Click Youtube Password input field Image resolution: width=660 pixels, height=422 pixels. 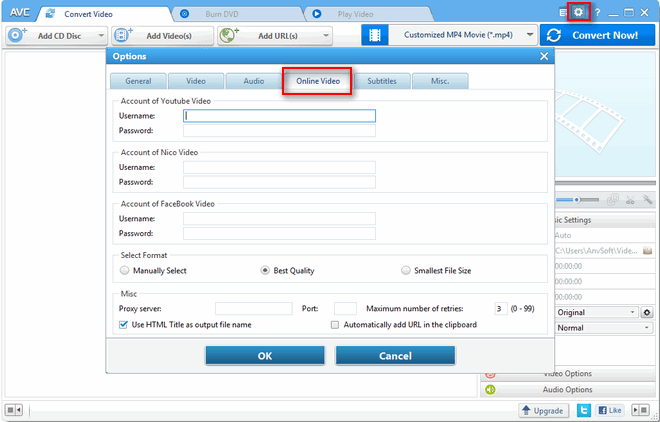[279, 130]
